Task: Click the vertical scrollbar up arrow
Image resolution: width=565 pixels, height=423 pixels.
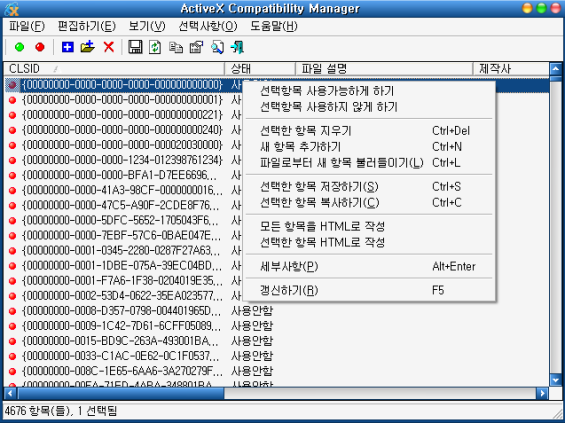Action: pyautogui.click(x=556, y=68)
